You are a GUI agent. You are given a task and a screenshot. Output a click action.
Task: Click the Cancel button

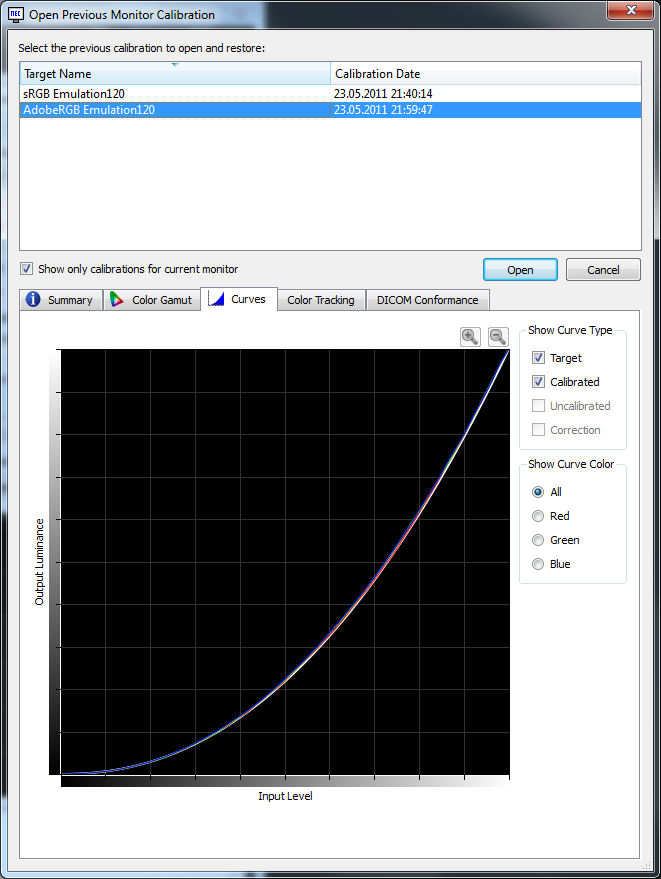(x=603, y=270)
